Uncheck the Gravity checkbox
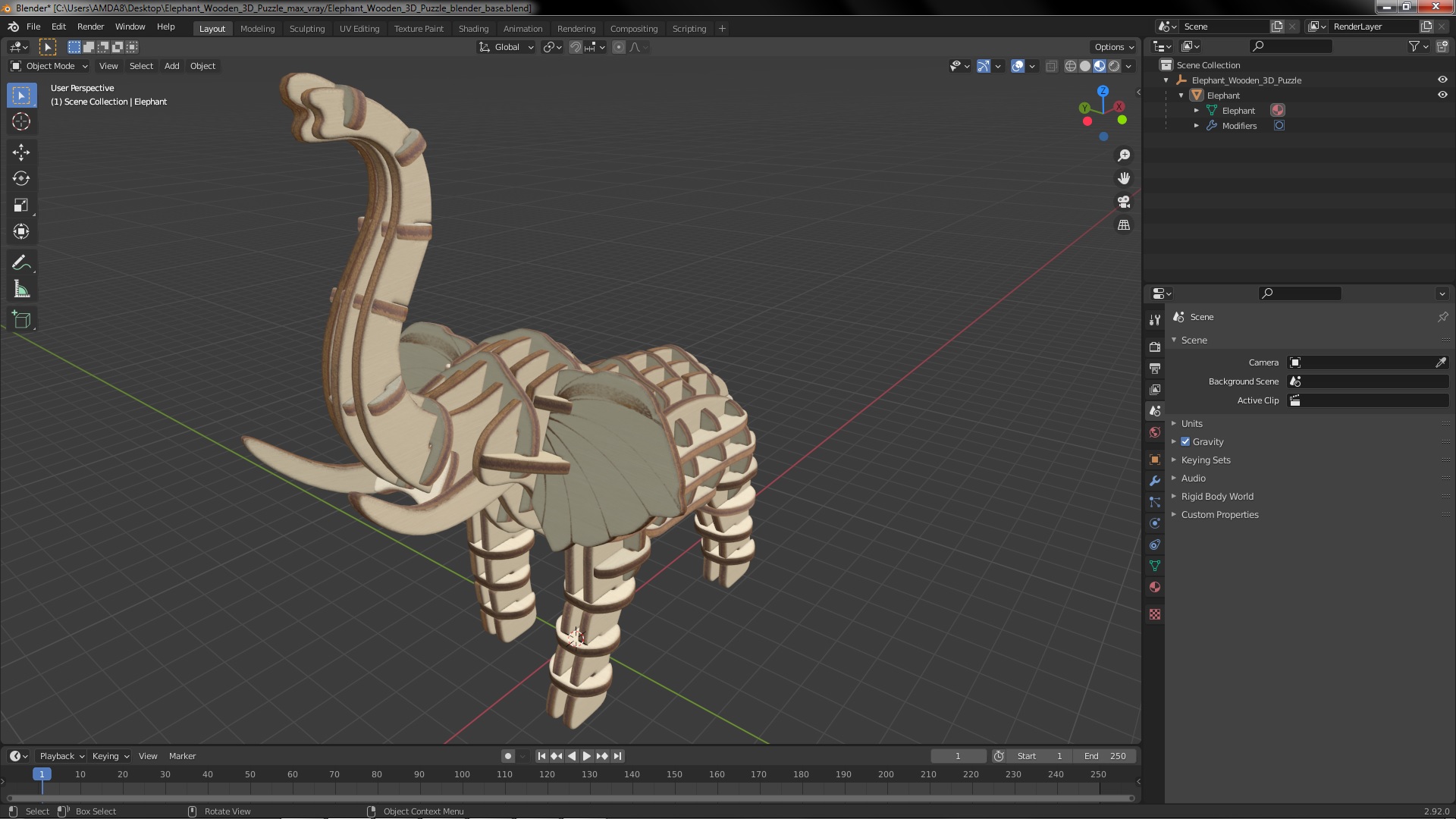The image size is (1456, 819). click(x=1185, y=442)
